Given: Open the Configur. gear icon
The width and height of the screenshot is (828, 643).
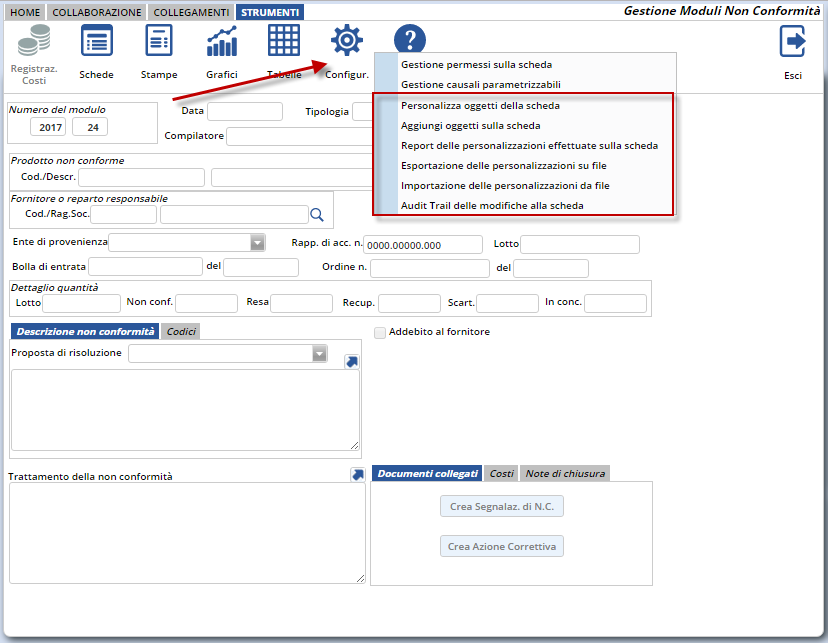Looking at the screenshot, I should (x=346, y=41).
